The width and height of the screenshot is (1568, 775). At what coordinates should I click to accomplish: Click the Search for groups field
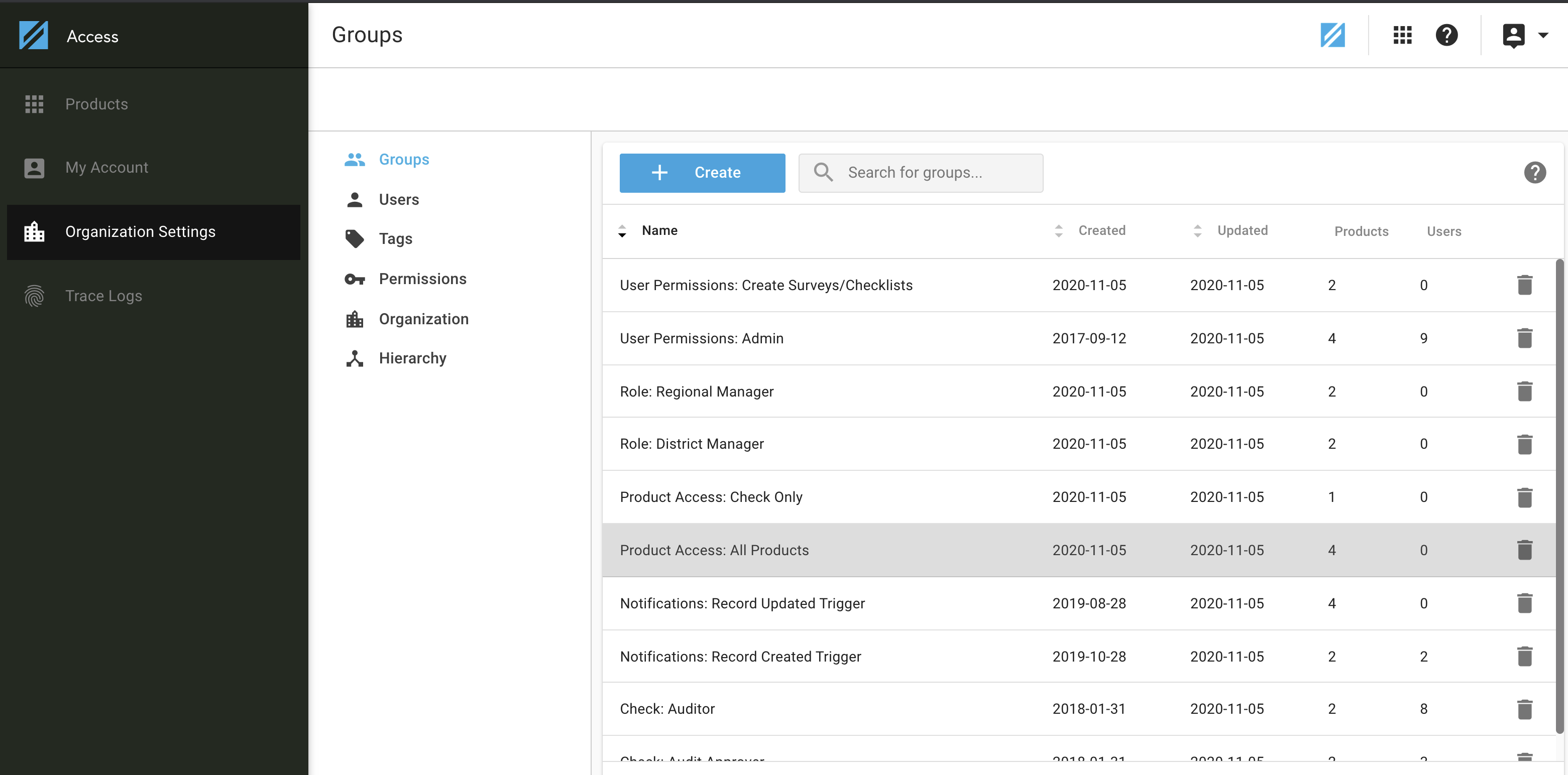pyautogui.click(x=920, y=173)
